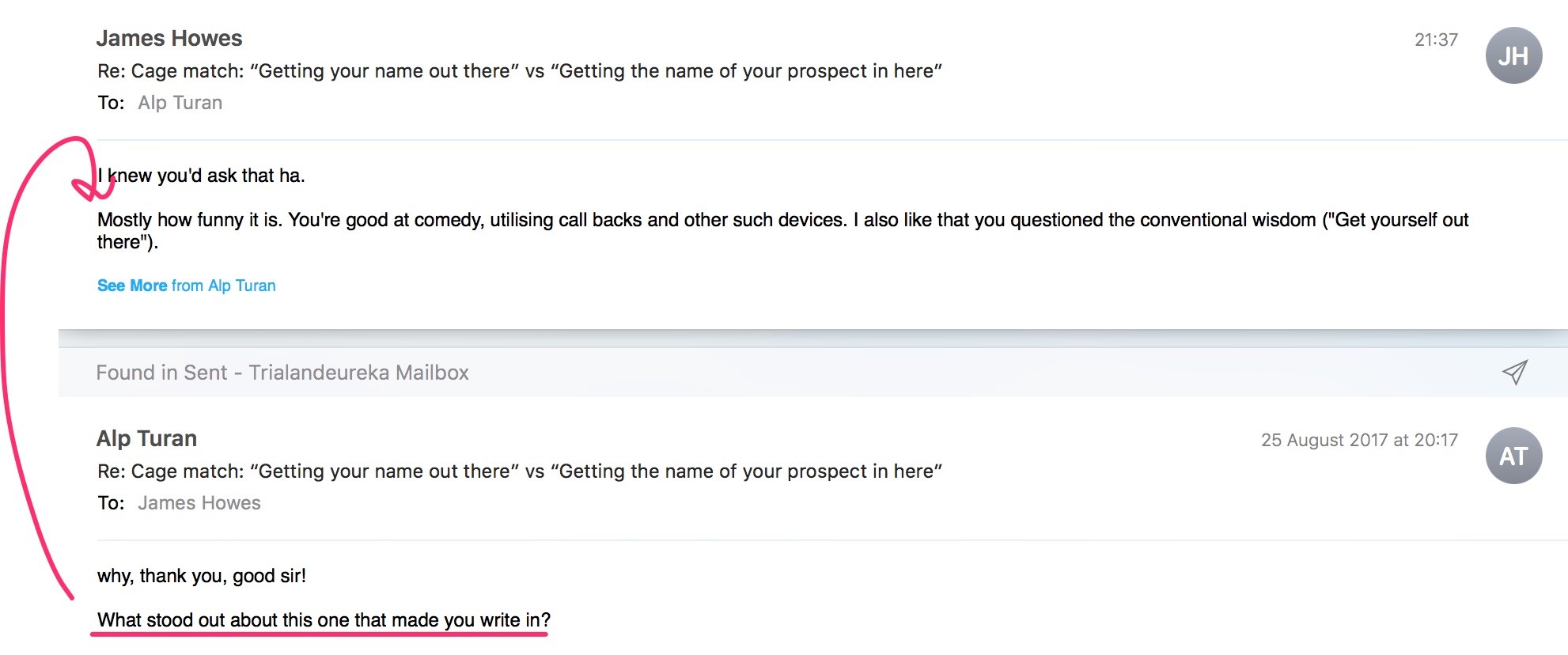
Task: Click the 25 August 2017 at 20:17 date
Action: [x=1359, y=440]
